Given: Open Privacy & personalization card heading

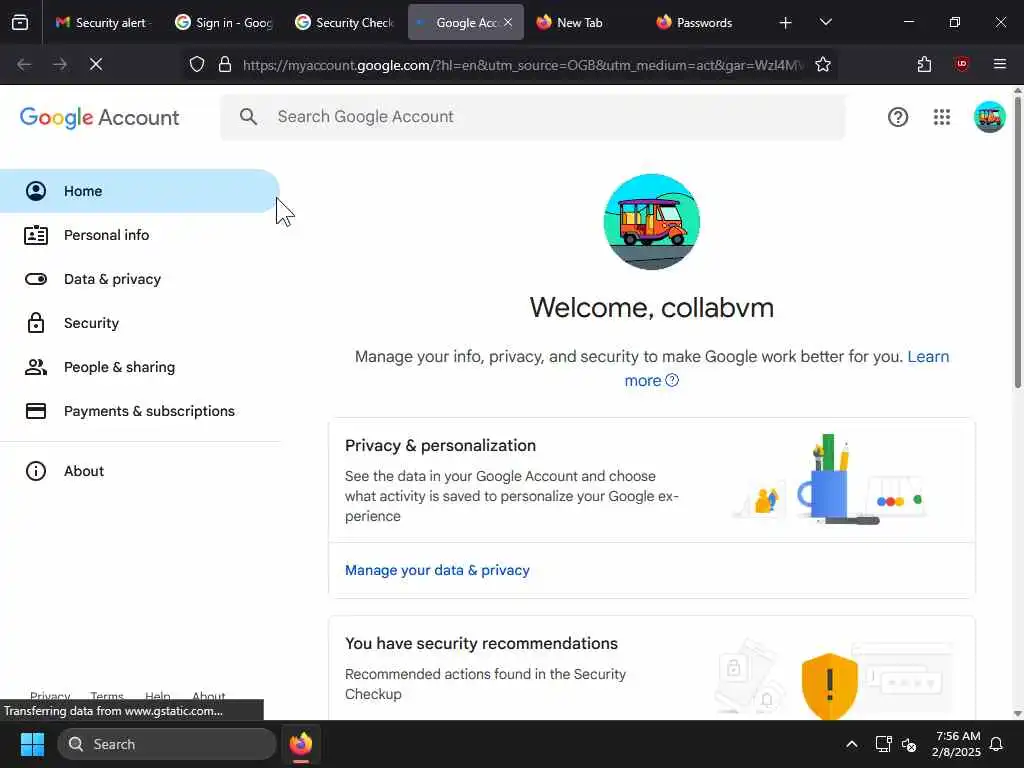Looking at the screenshot, I should (440, 445).
